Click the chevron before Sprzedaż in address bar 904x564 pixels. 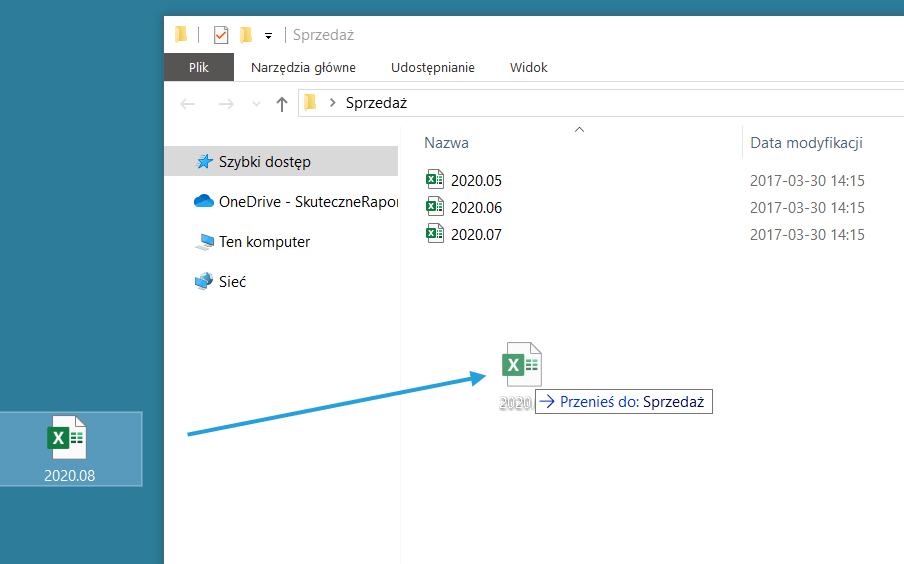click(332, 103)
